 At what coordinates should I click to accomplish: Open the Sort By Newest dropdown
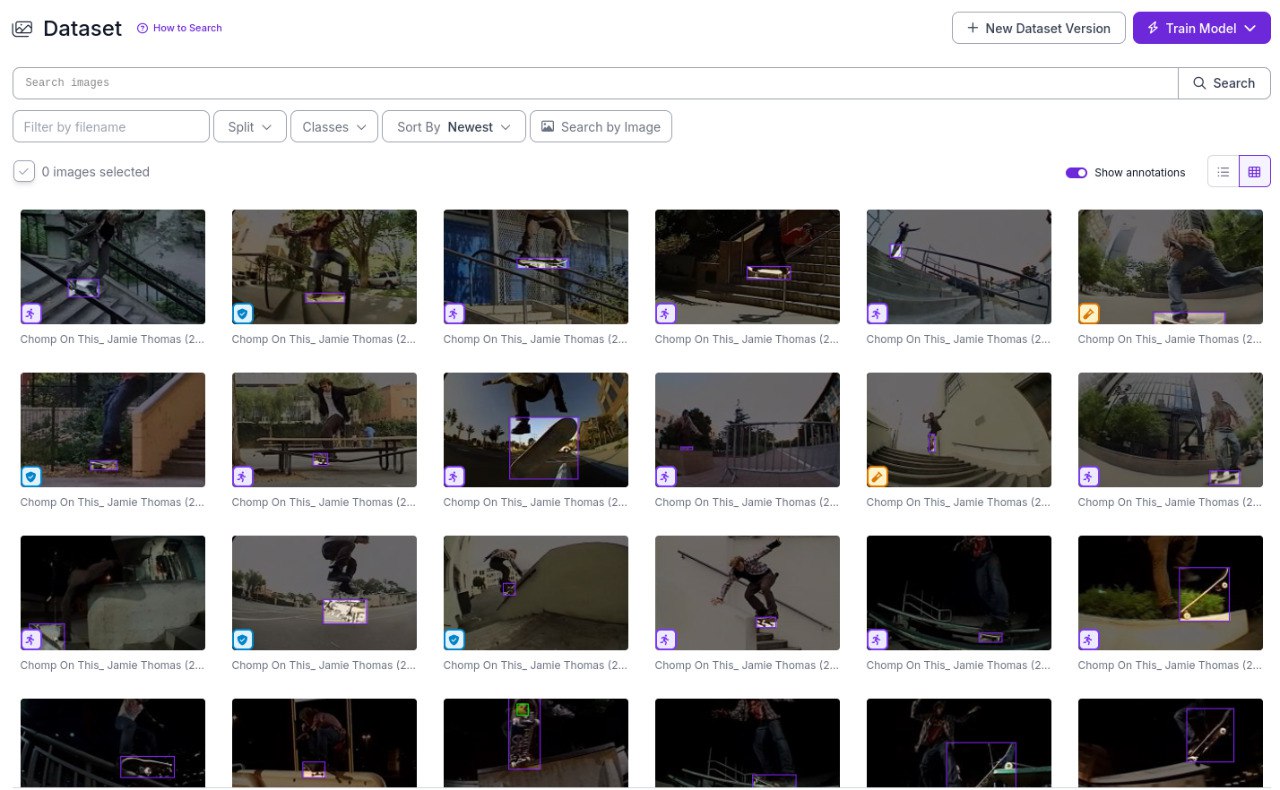point(454,127)
